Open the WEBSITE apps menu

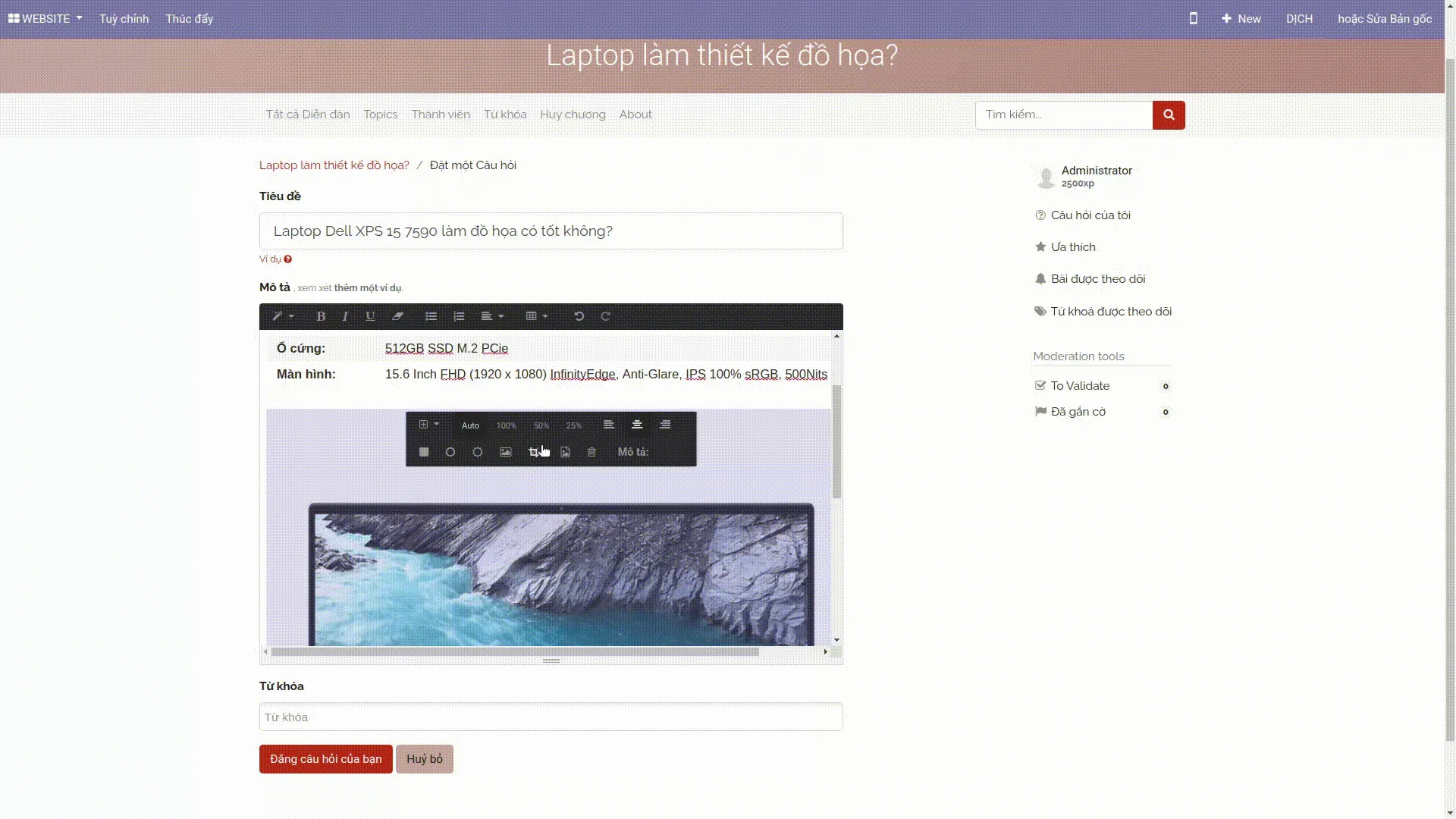click(45, 18)
